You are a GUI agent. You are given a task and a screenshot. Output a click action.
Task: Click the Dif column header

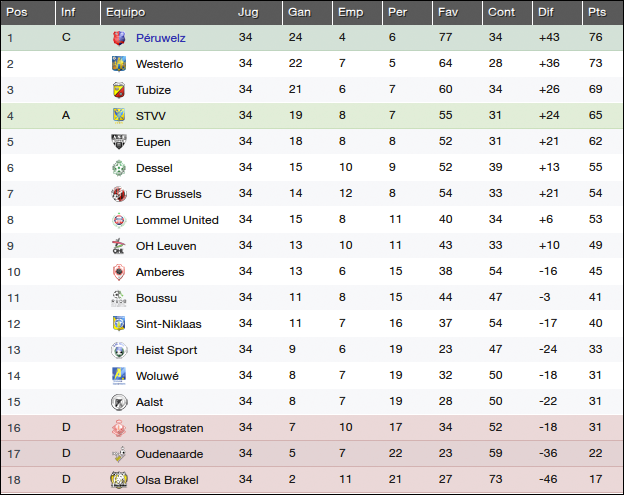coord(546,12)
